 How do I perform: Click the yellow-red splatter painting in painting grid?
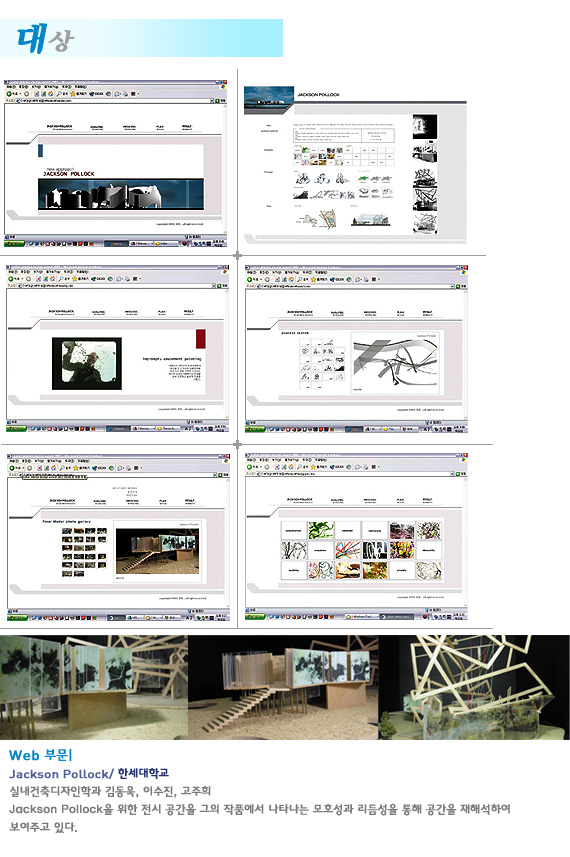point(402,550)
